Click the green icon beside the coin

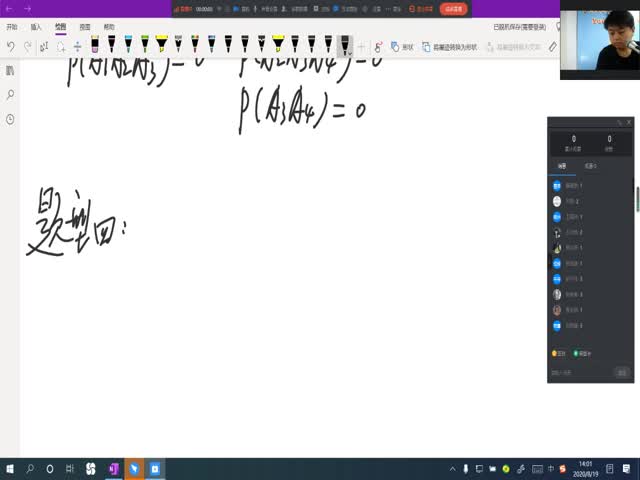point(576,353)
